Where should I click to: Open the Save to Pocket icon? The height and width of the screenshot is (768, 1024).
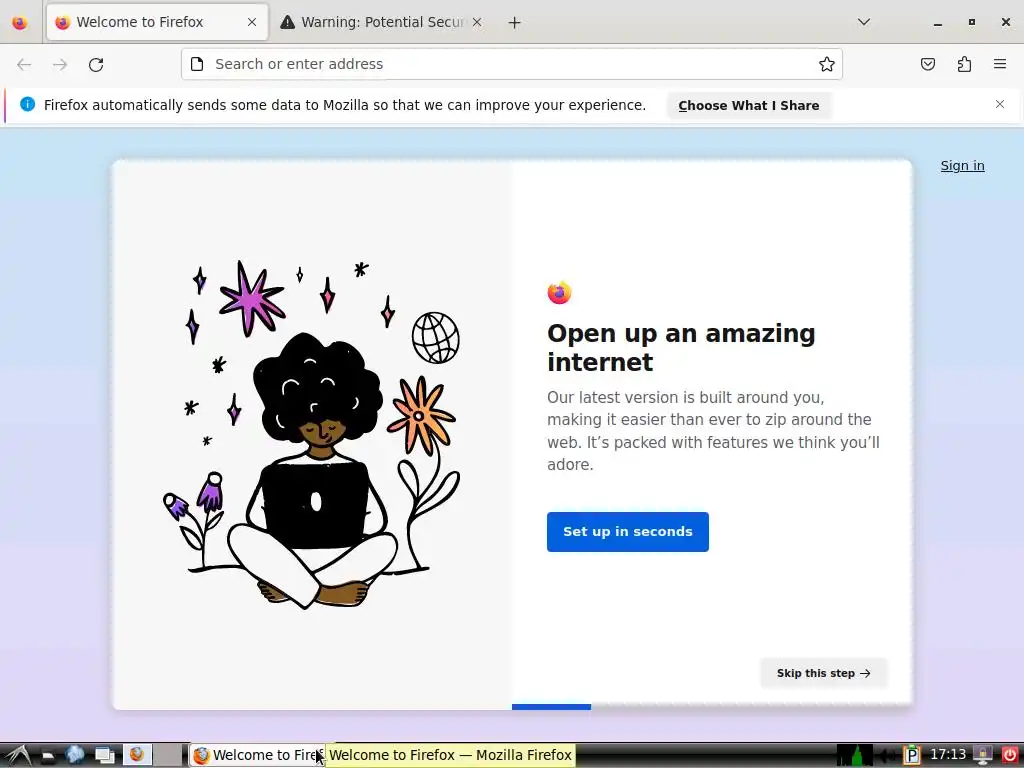(x=927, y=64)
